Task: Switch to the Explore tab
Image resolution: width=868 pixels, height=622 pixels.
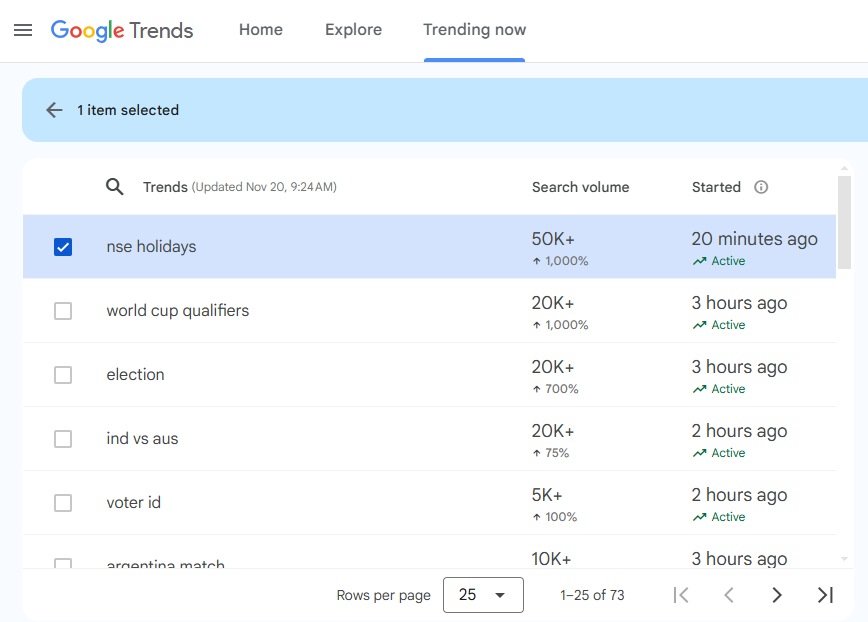Action: click(353, 30)
